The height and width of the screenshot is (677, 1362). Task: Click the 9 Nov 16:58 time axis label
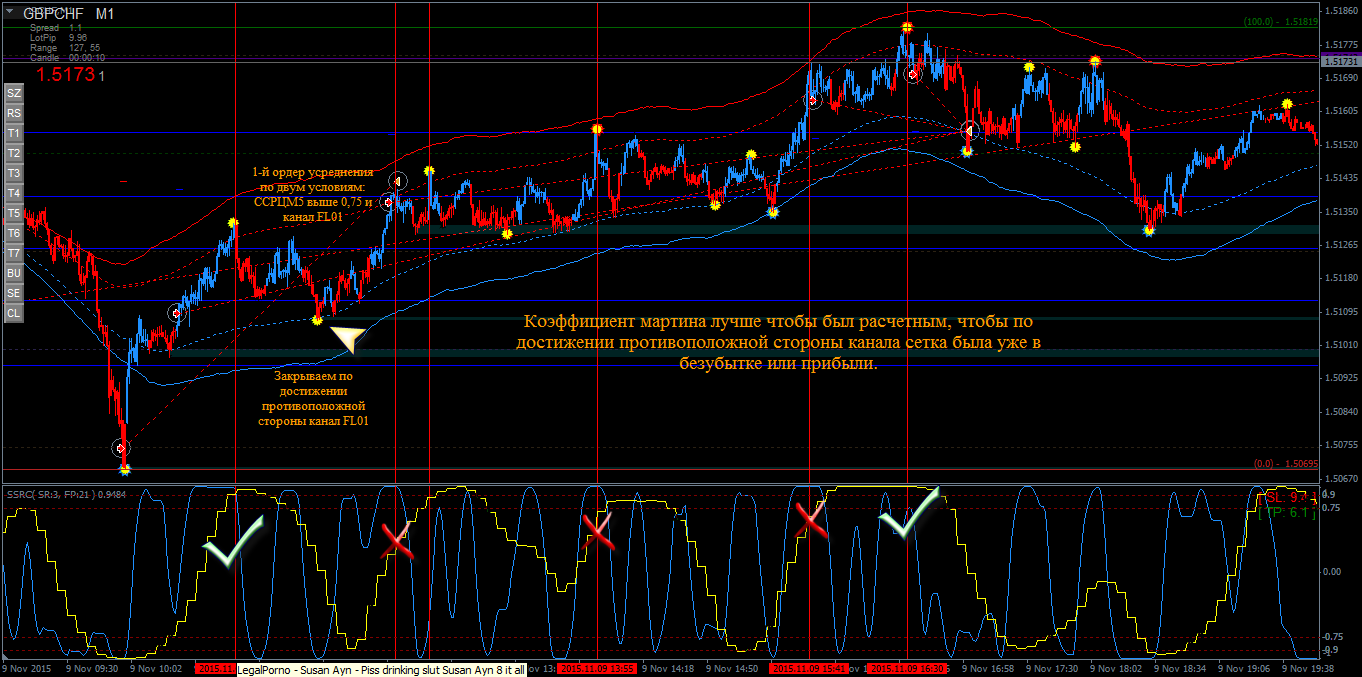coord(988,668)
